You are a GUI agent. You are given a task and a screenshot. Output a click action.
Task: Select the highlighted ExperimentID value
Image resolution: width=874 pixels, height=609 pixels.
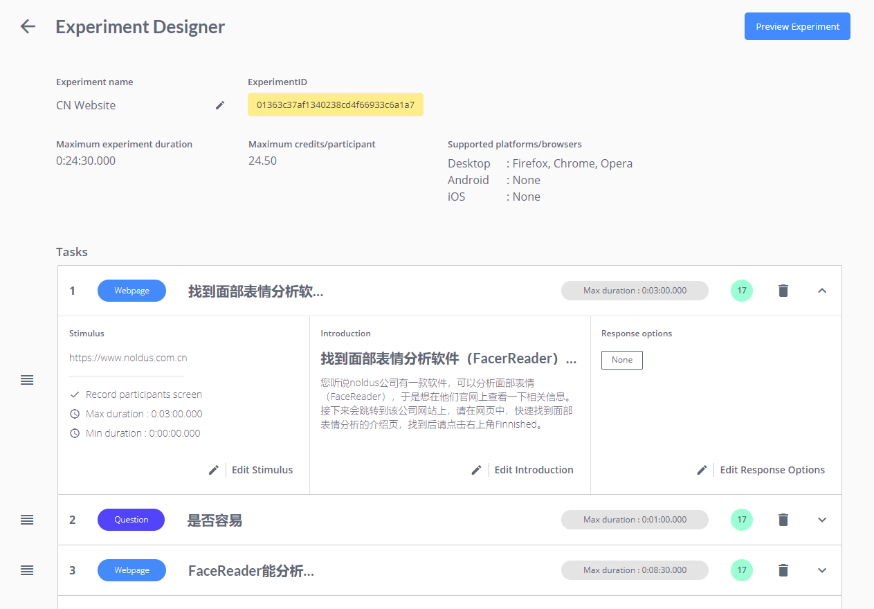tap(335, 104)
